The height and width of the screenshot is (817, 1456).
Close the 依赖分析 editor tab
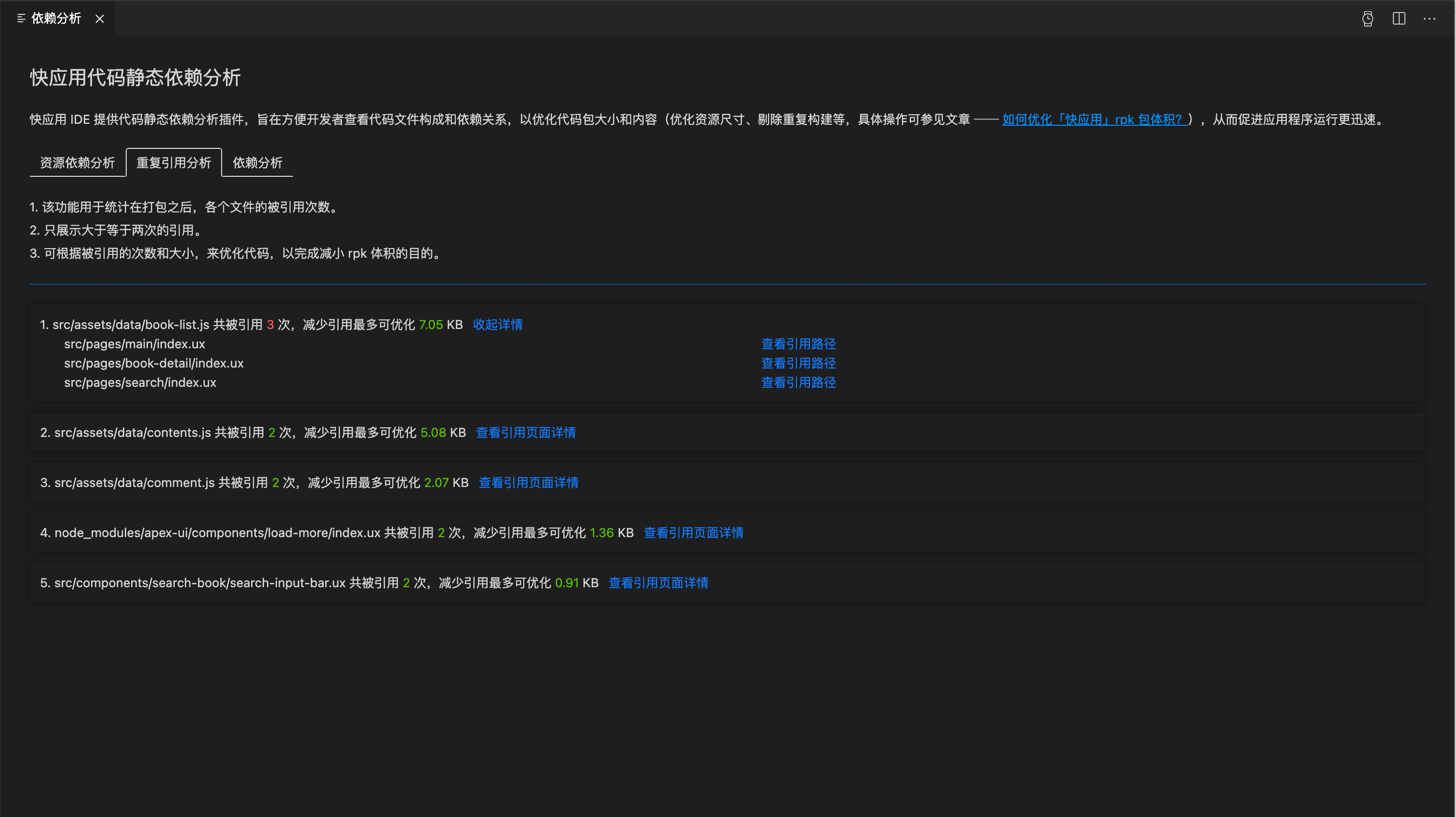(x=99, y=19)
